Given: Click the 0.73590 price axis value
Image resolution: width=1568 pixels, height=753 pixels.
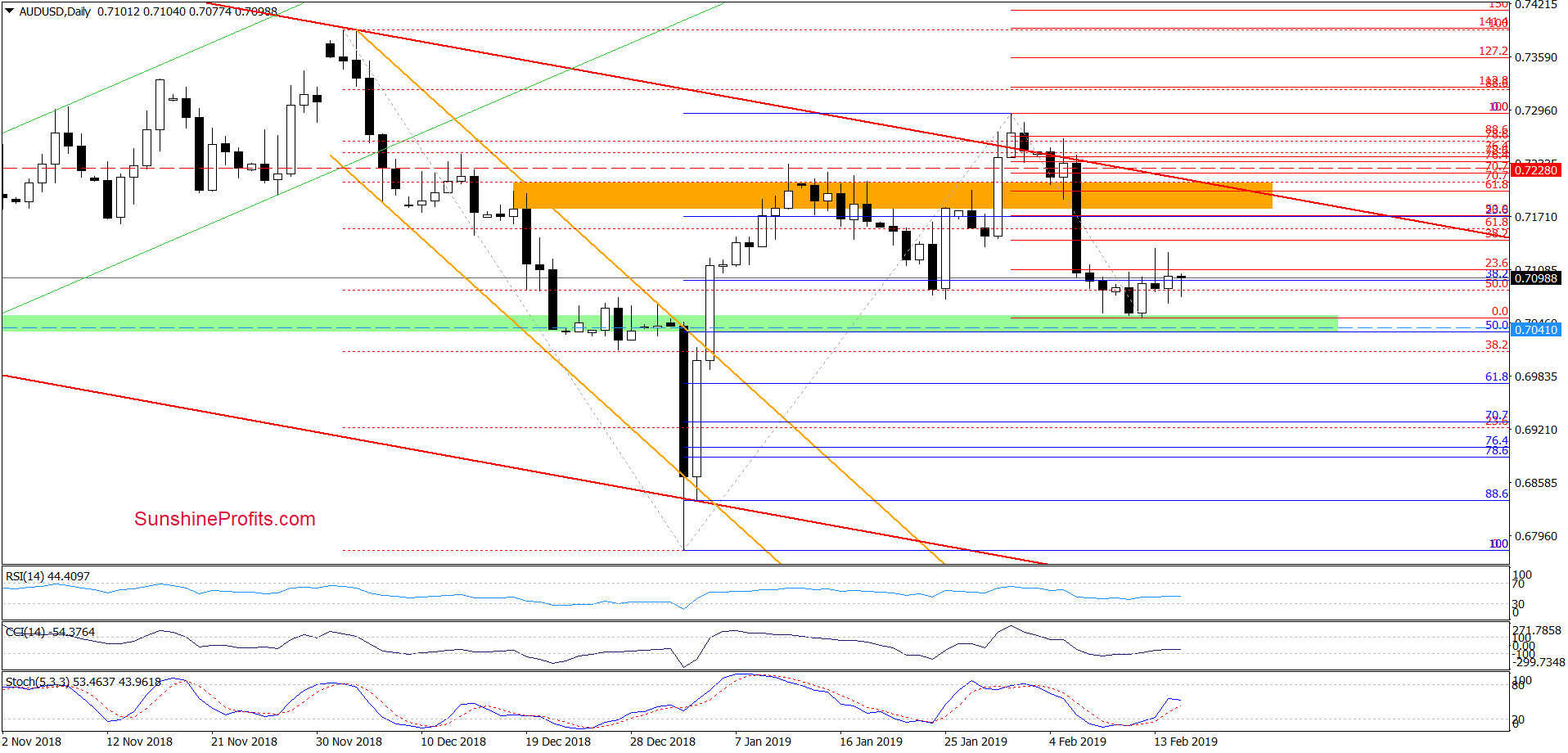Looking at the screenshot, I should [1536, 57].
